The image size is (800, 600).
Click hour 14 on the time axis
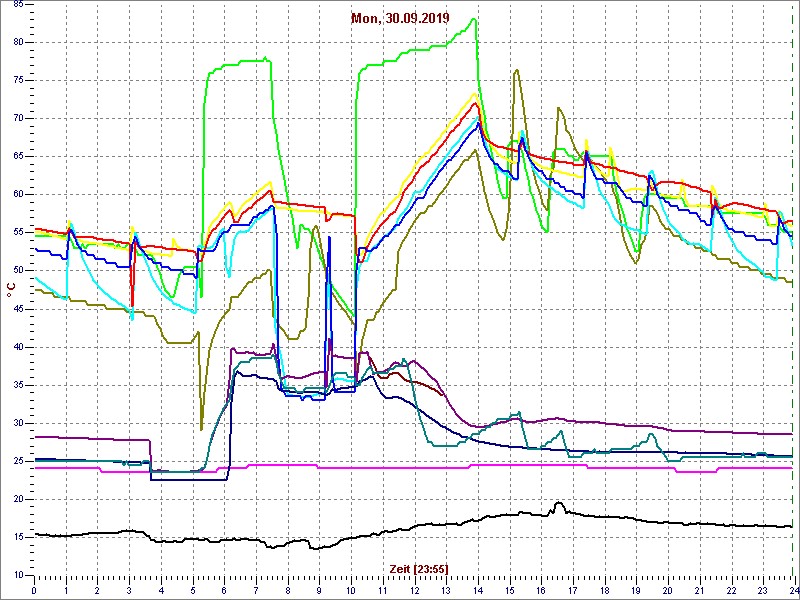477,591
